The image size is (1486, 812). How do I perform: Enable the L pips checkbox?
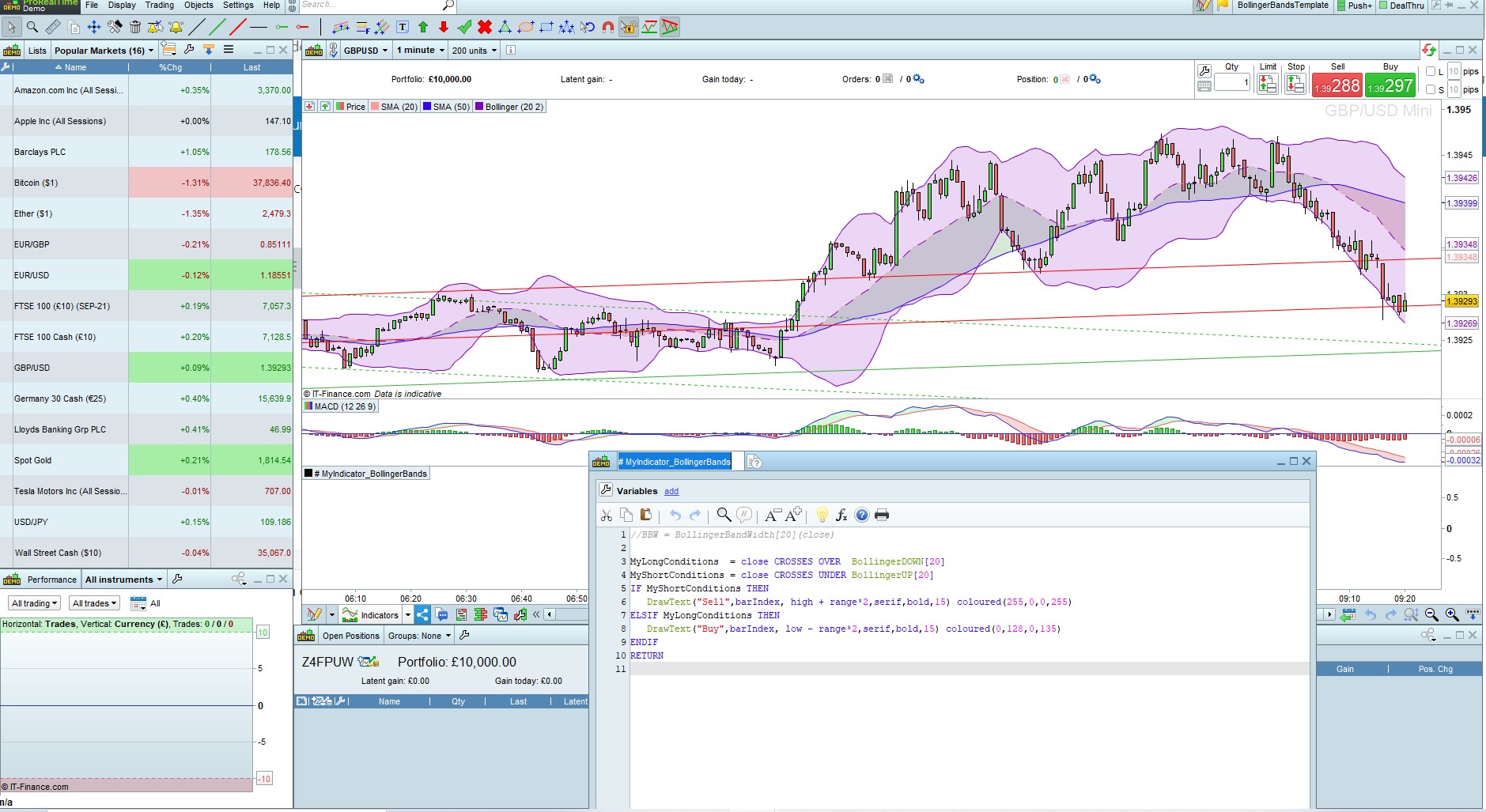click(1431, 72)
